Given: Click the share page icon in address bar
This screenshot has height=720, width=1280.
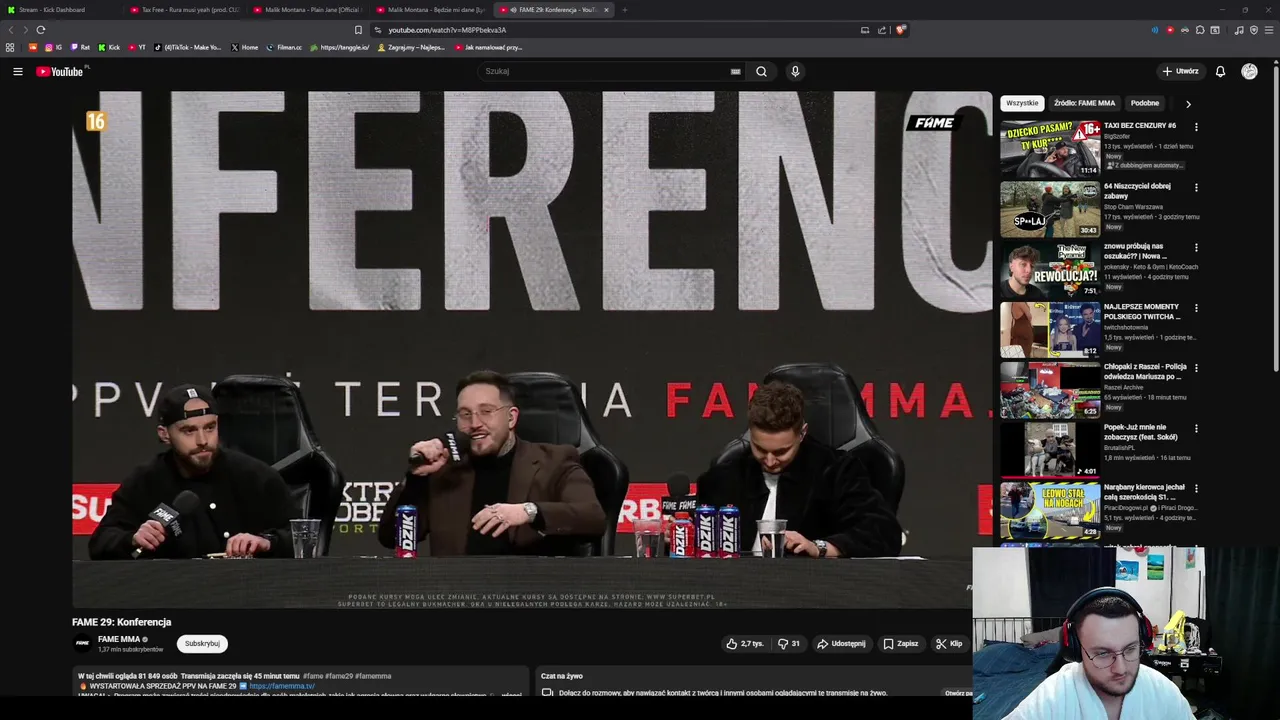Looking at the screenshot, I should coord(882,30).
